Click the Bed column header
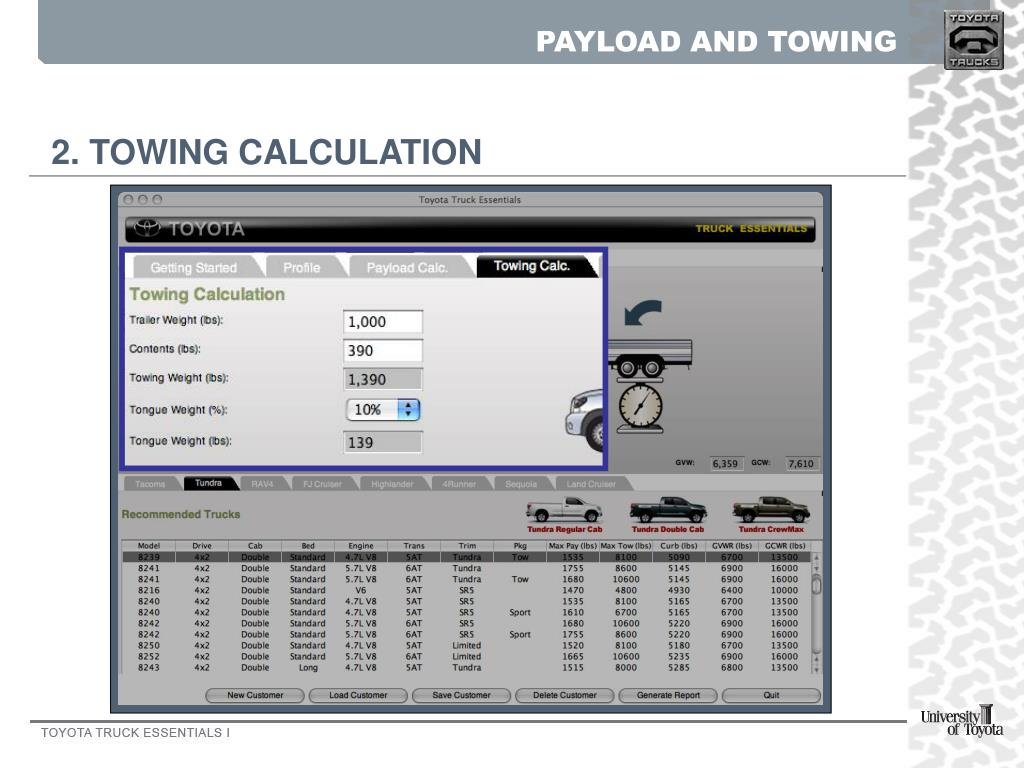Image resolution: width=1024 pixels, height=768 pixels. point(308,546)
